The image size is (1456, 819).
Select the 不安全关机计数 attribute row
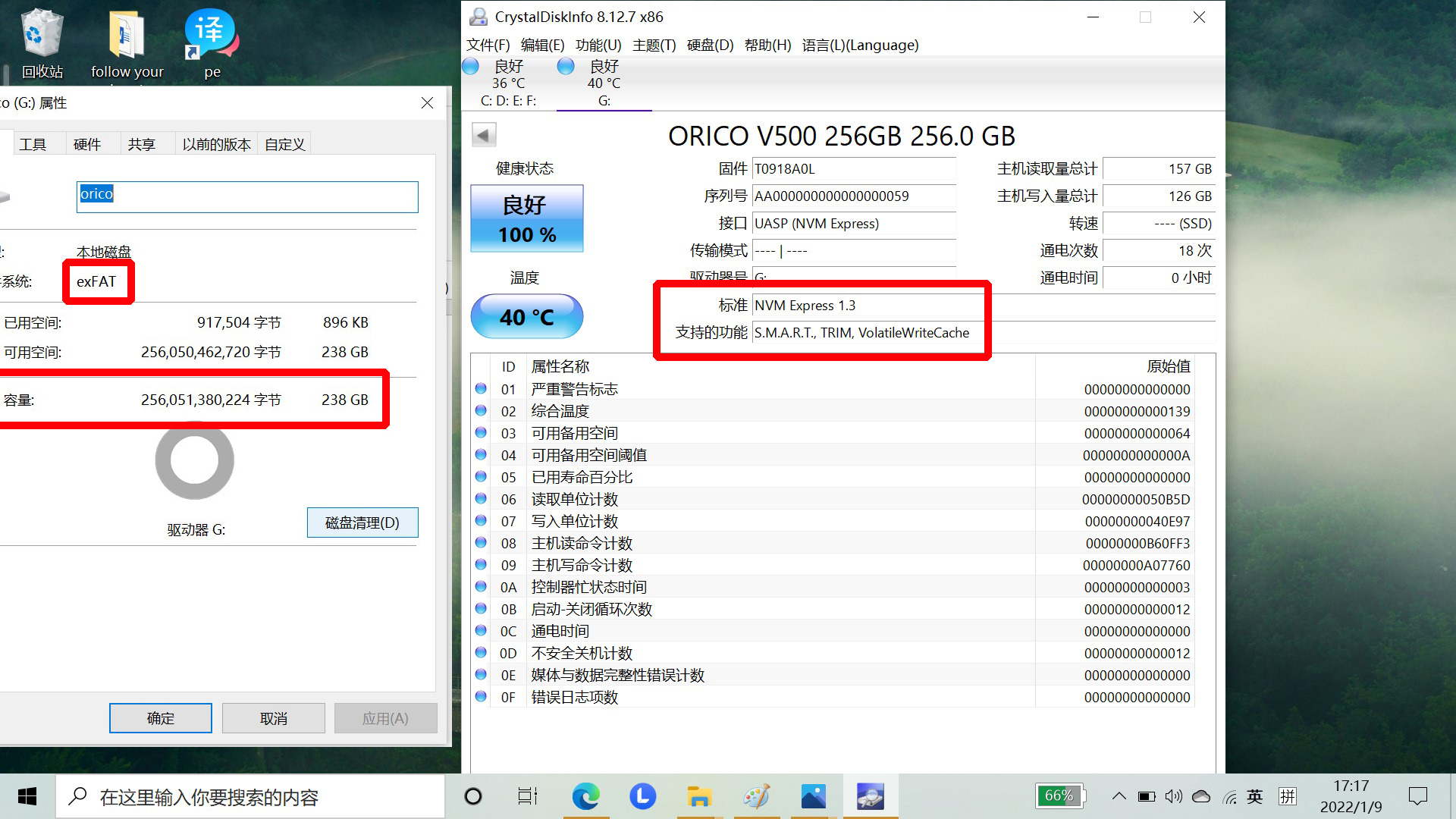point(833,653)
